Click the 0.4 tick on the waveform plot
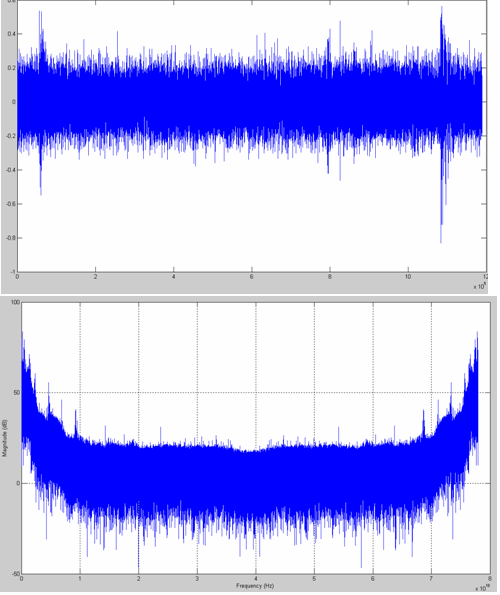 click(12, 34)
